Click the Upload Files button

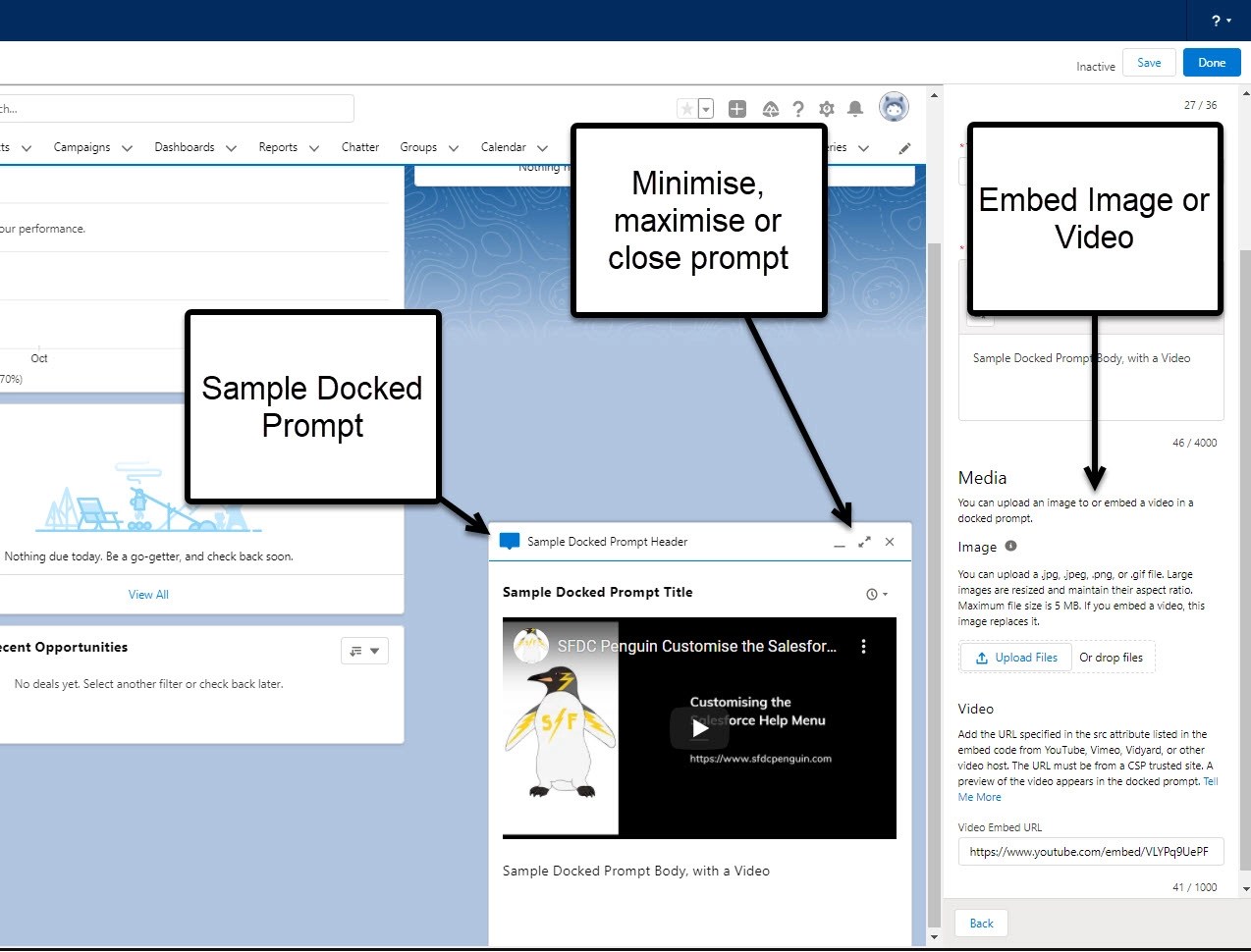pyautogui.click(x=1015, y=658)
